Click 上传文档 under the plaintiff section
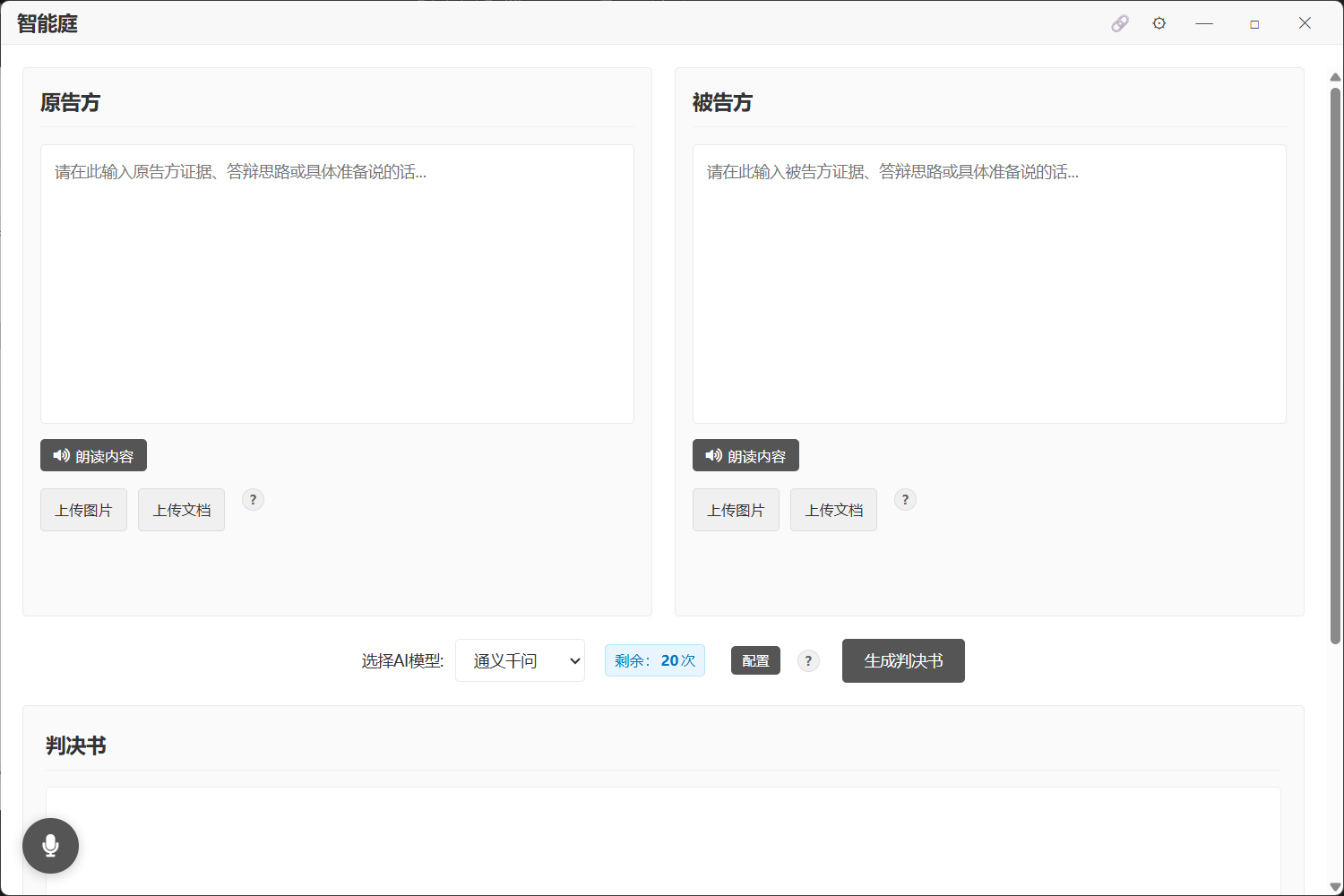This screenshot has width=1344, height=896. (181, 509)
